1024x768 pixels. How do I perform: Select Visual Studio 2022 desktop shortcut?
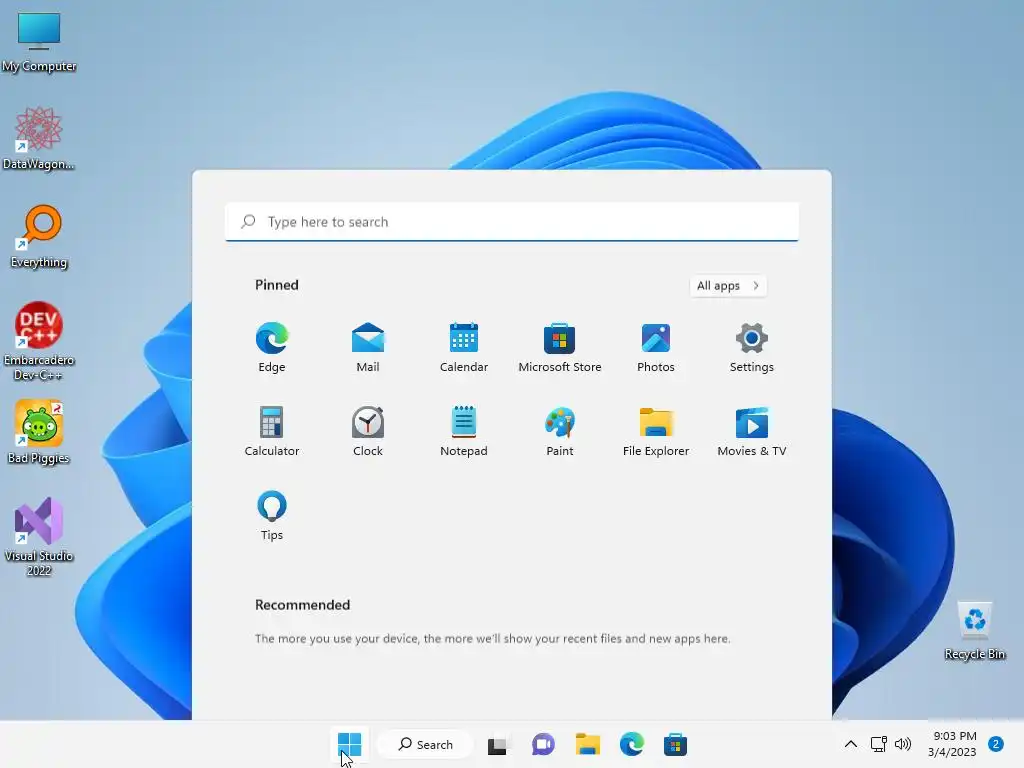[x=39, y=537]
